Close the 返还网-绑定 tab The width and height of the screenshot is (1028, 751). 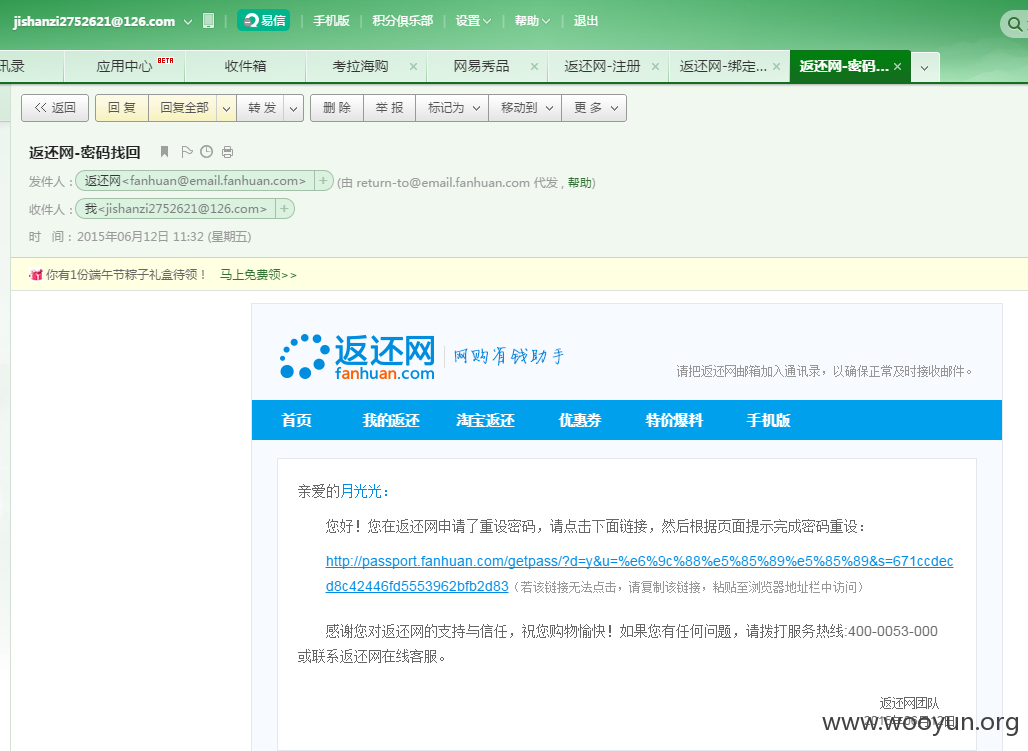pos(776,66)
